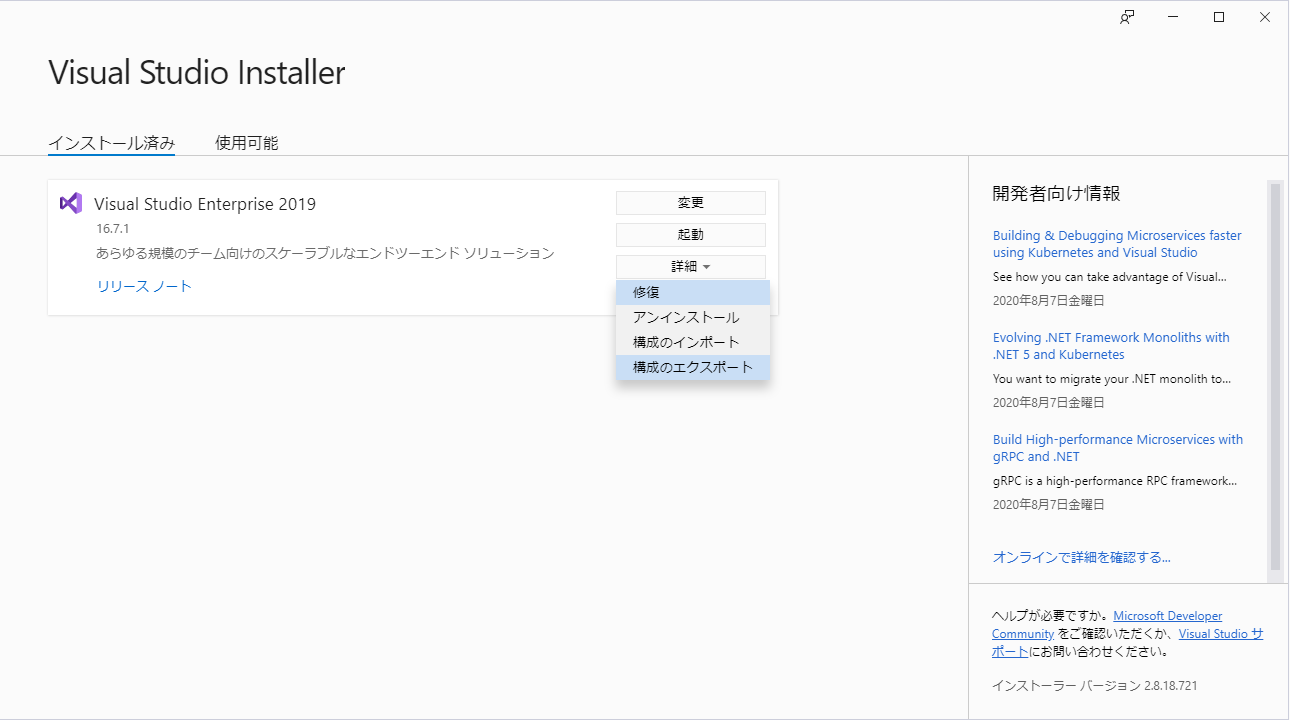The image size is (1290, 720).
Task: Choose 構成のインポート menu entry
Action: click(693, 342)
